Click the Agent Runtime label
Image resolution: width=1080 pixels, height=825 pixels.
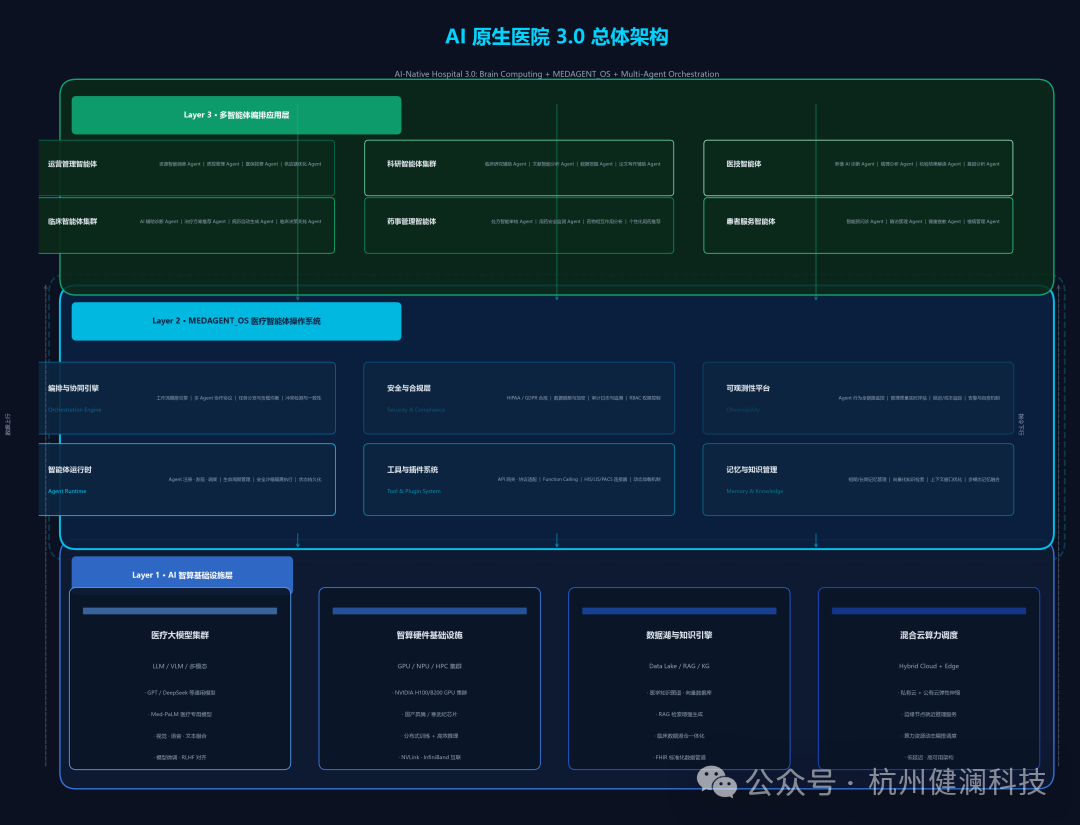67,491
